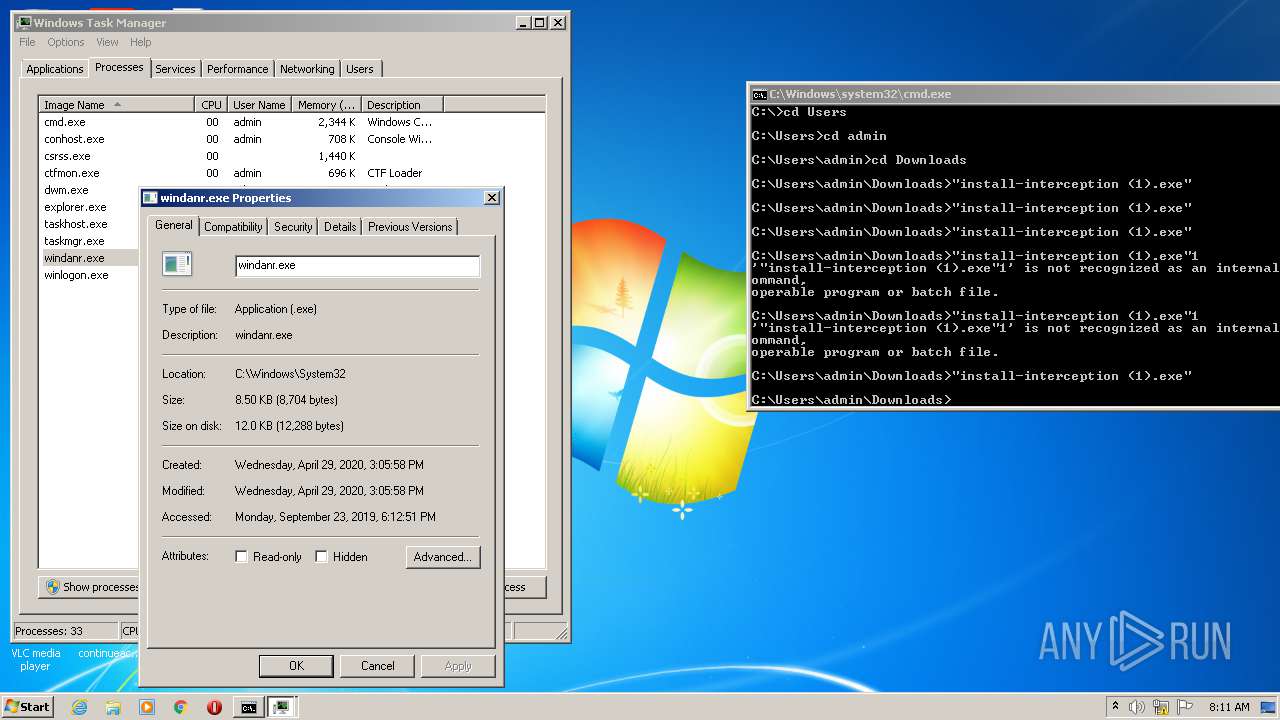The width and height of the screenshot is (1280, 720).
Task: Open Security tab in Properties
Action: (293, 227)
